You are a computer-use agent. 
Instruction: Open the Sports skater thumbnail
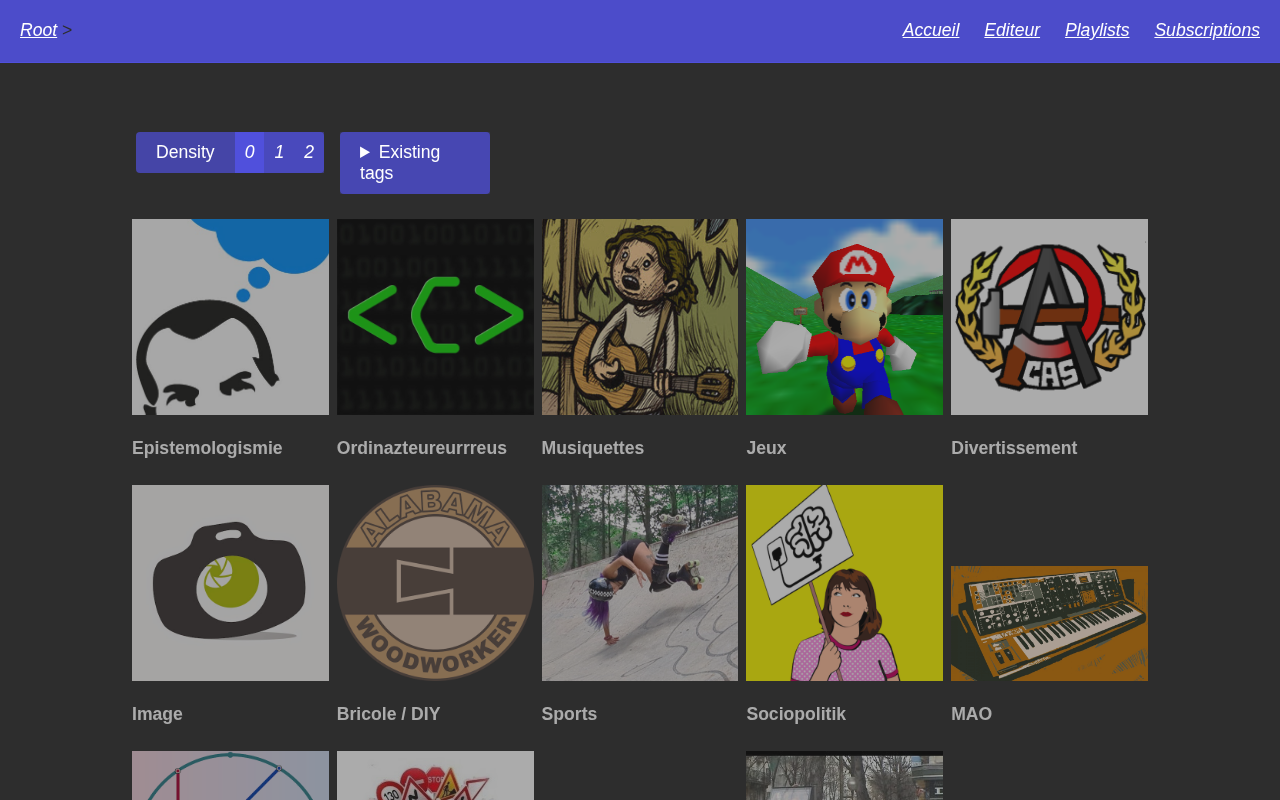click(x=640, y=583)
